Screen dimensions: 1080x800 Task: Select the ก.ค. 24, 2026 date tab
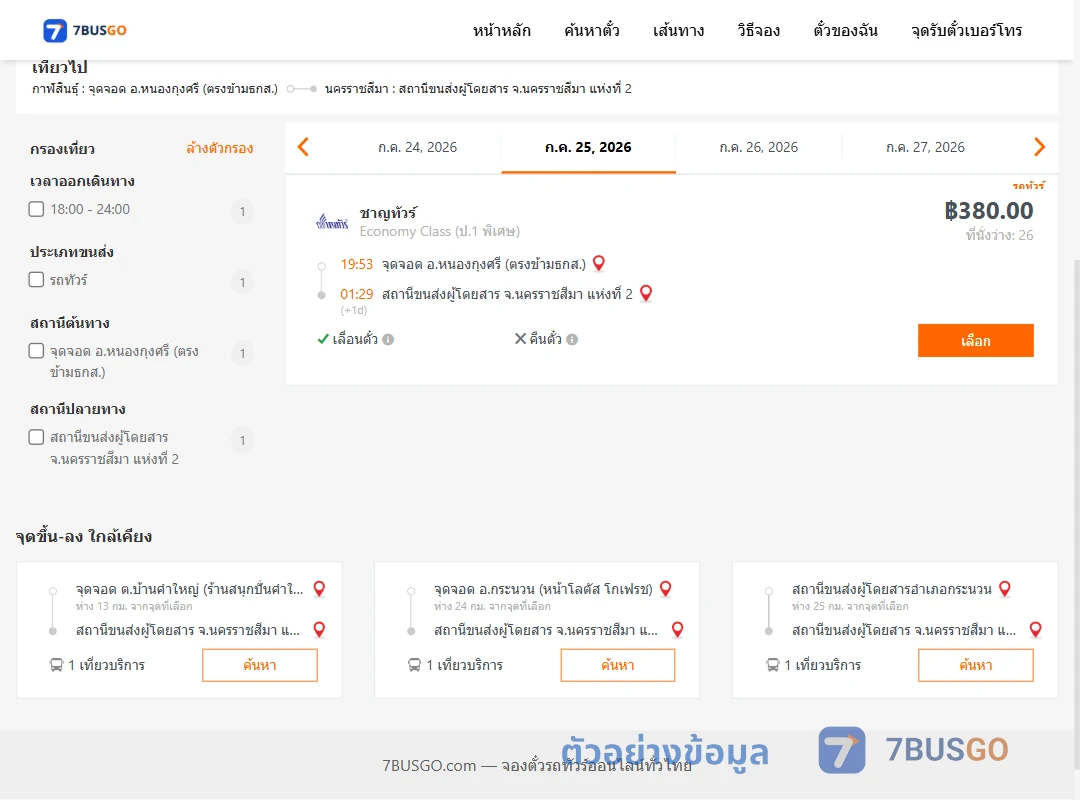[x=417, y=147]
